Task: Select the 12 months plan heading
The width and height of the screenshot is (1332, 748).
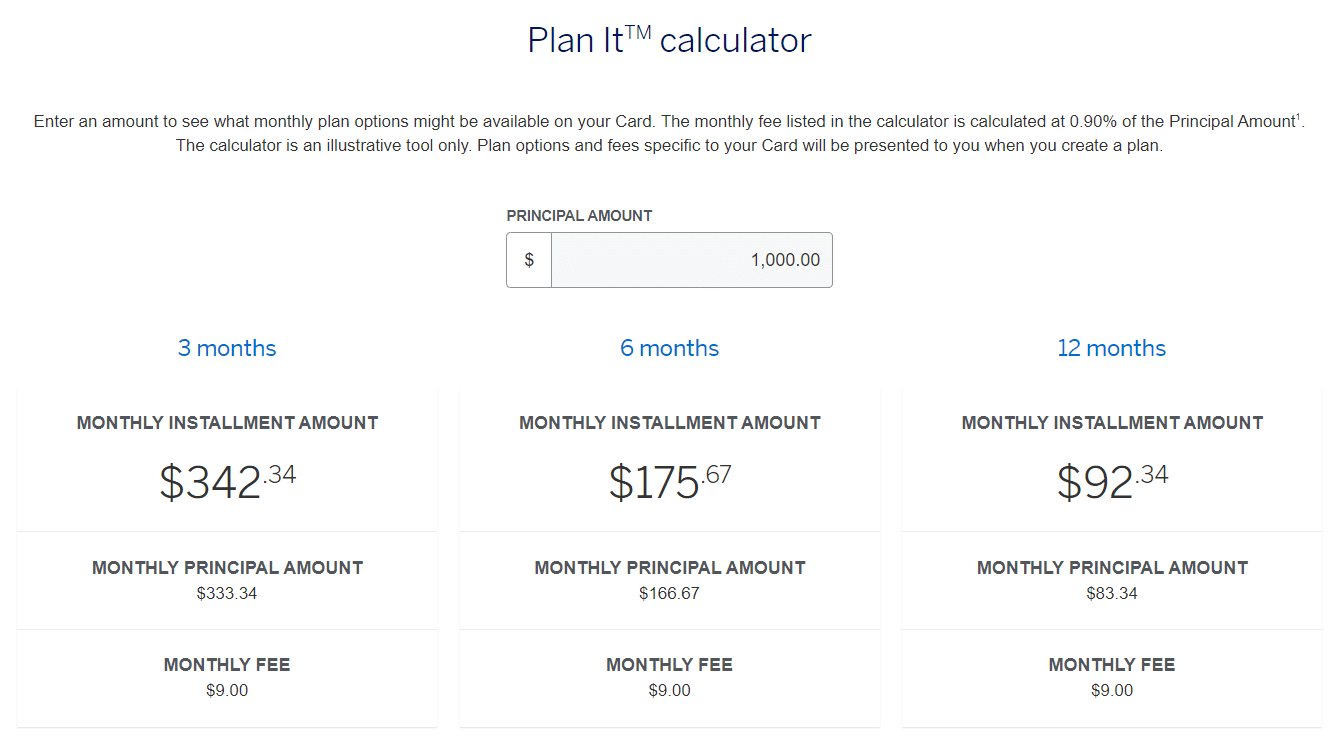Action: click(1111, 348)
